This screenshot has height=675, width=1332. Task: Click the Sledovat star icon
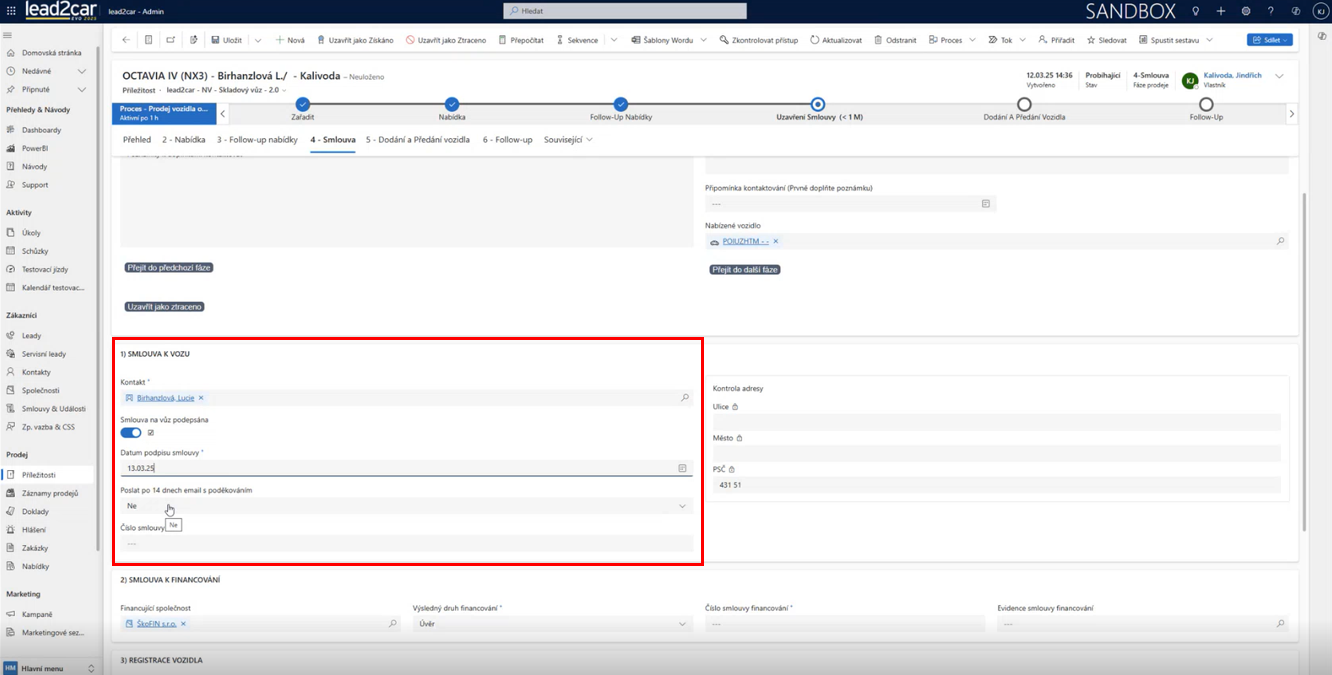pyautogui.click(x=1091, y=40)
